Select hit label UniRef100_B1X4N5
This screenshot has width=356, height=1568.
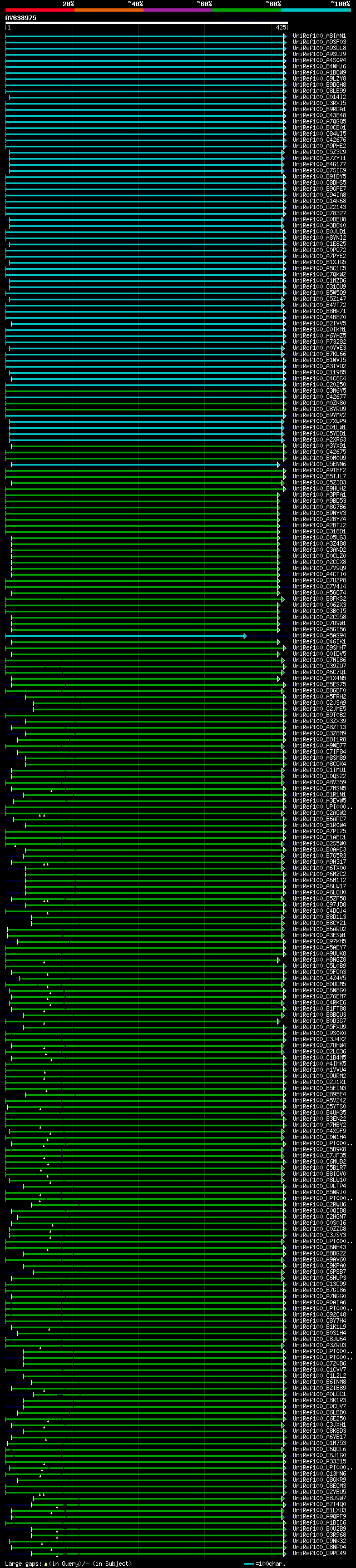(319, 678)
